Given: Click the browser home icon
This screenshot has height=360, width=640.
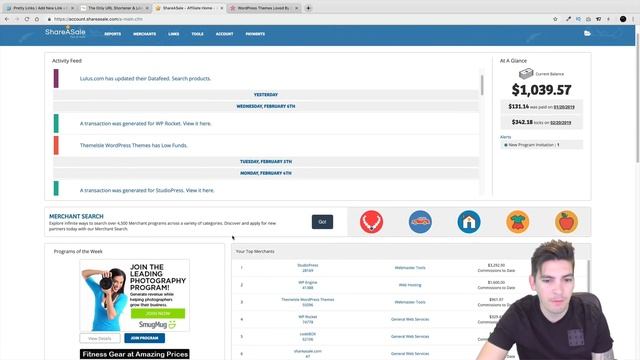Looking at the screenshot, I should tap(37, 19).
